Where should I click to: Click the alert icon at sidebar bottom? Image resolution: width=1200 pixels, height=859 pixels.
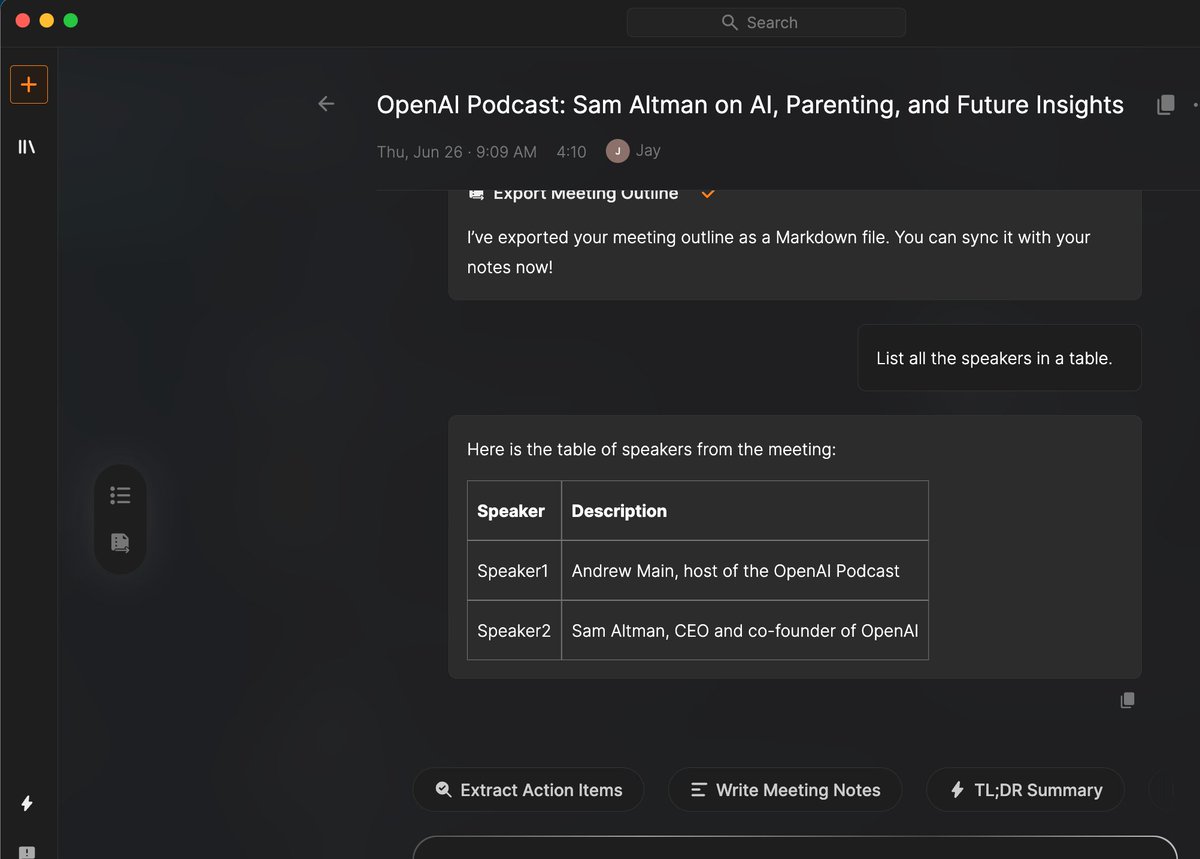(27, 851)
